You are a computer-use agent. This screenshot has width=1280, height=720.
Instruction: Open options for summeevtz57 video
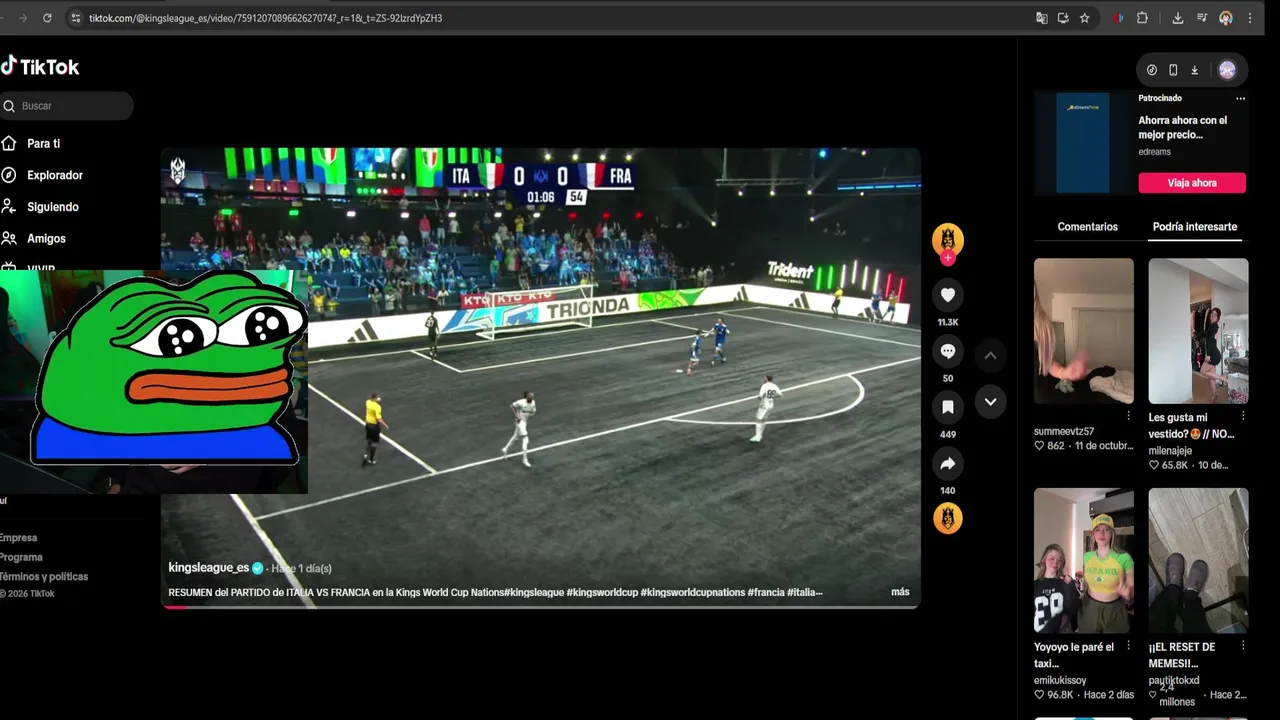(x=1129, y=416)
